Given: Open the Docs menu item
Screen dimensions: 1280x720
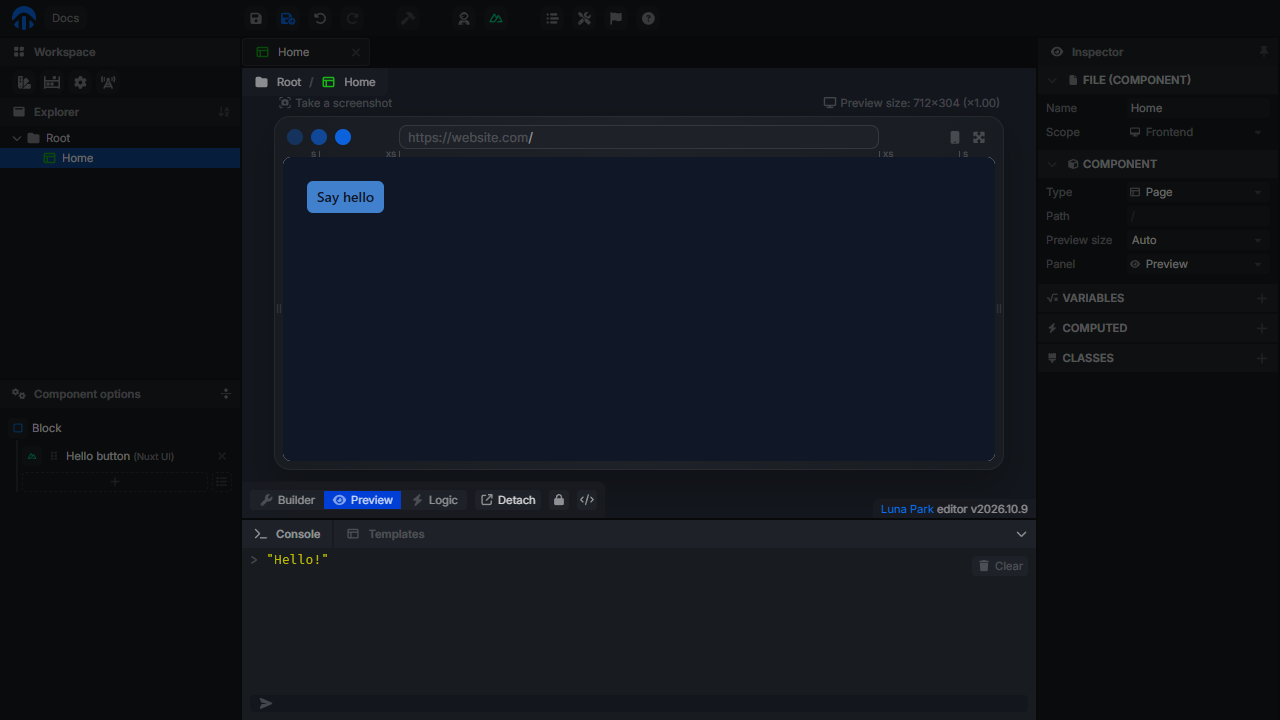Looking at the screenshot, I should pos(65,18).
